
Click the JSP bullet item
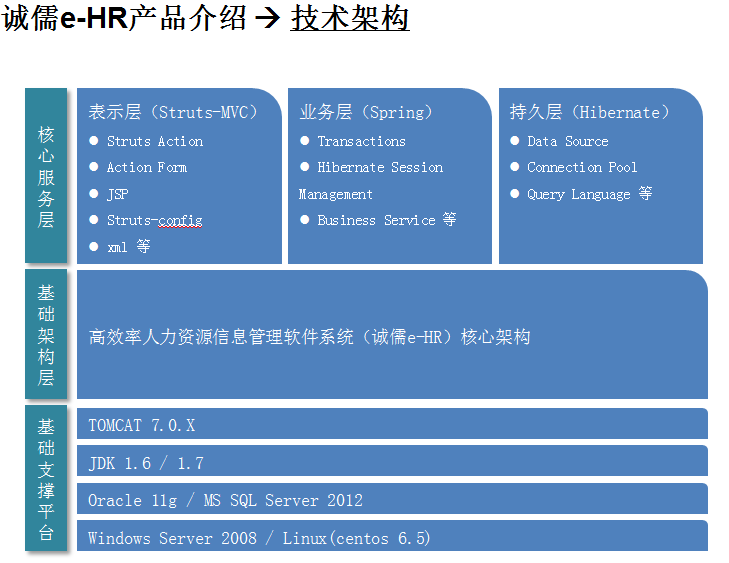118,194
